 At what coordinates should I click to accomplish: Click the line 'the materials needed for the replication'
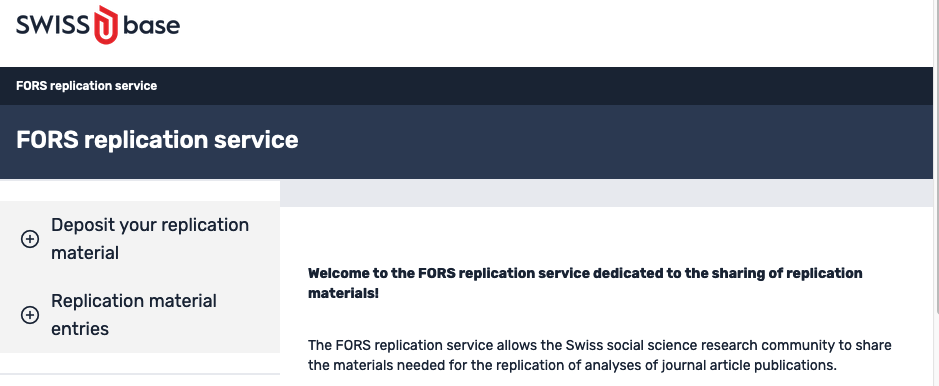(x=572, y=366)
